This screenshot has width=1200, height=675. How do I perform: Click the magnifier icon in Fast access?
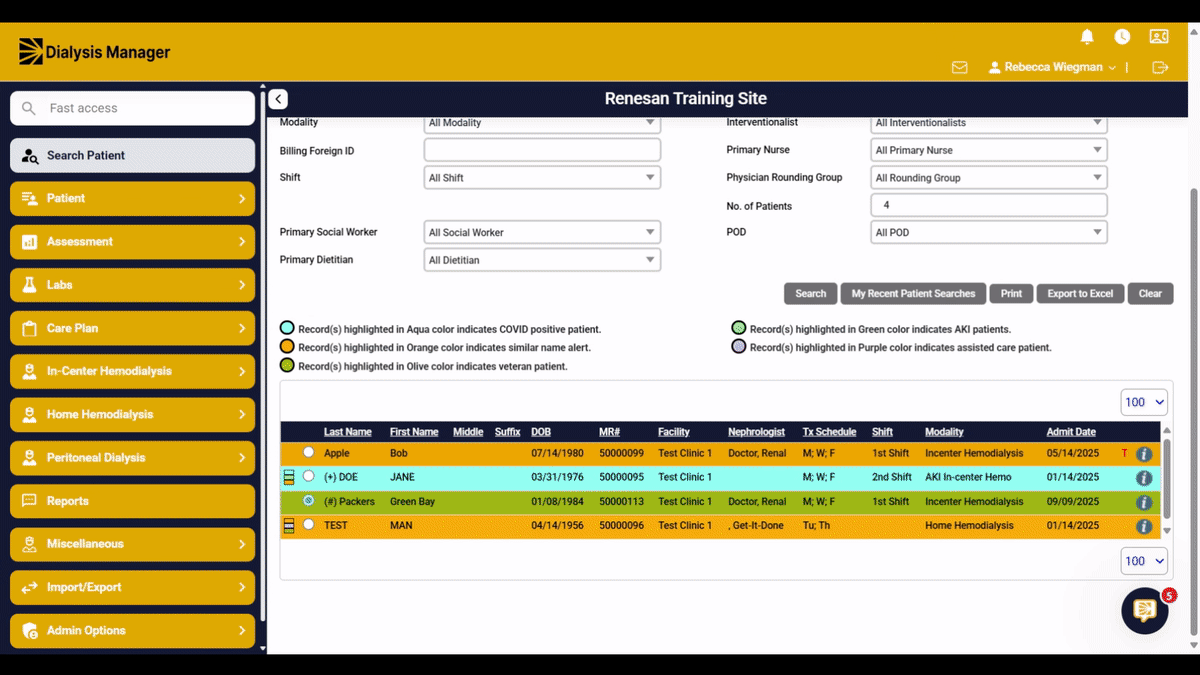[29, 108]
